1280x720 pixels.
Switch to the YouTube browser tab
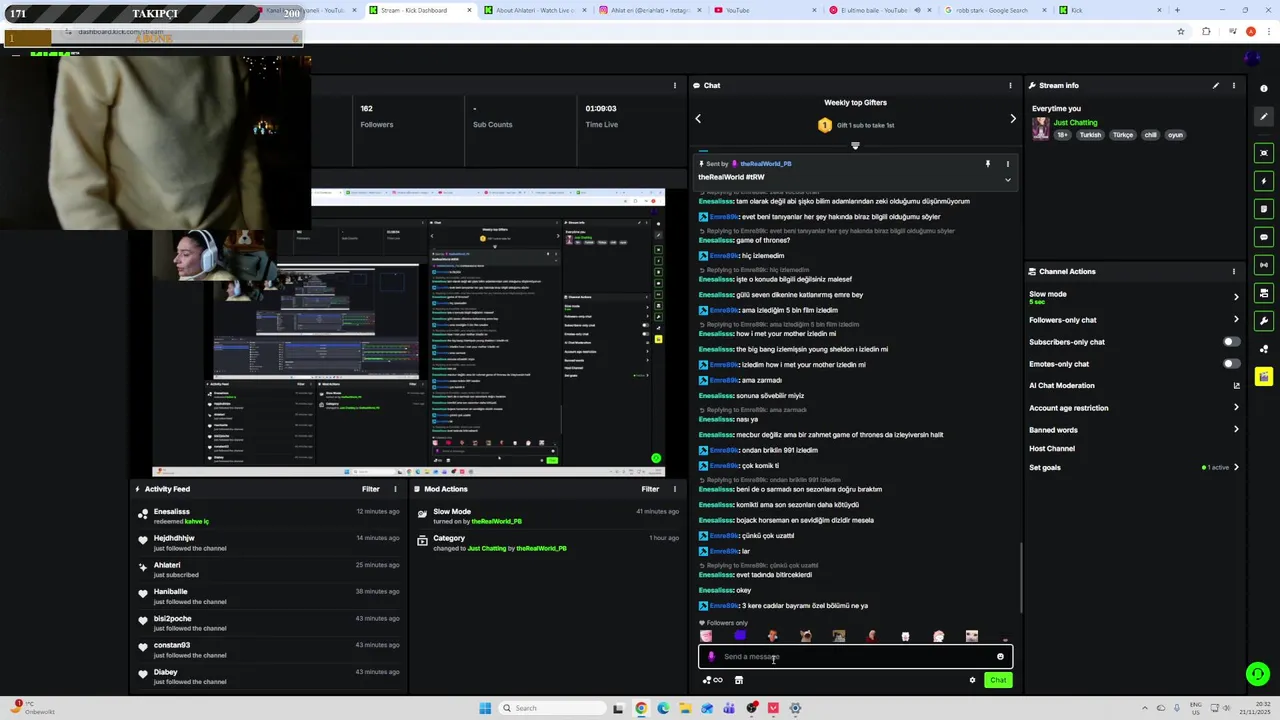click(765, 10)
